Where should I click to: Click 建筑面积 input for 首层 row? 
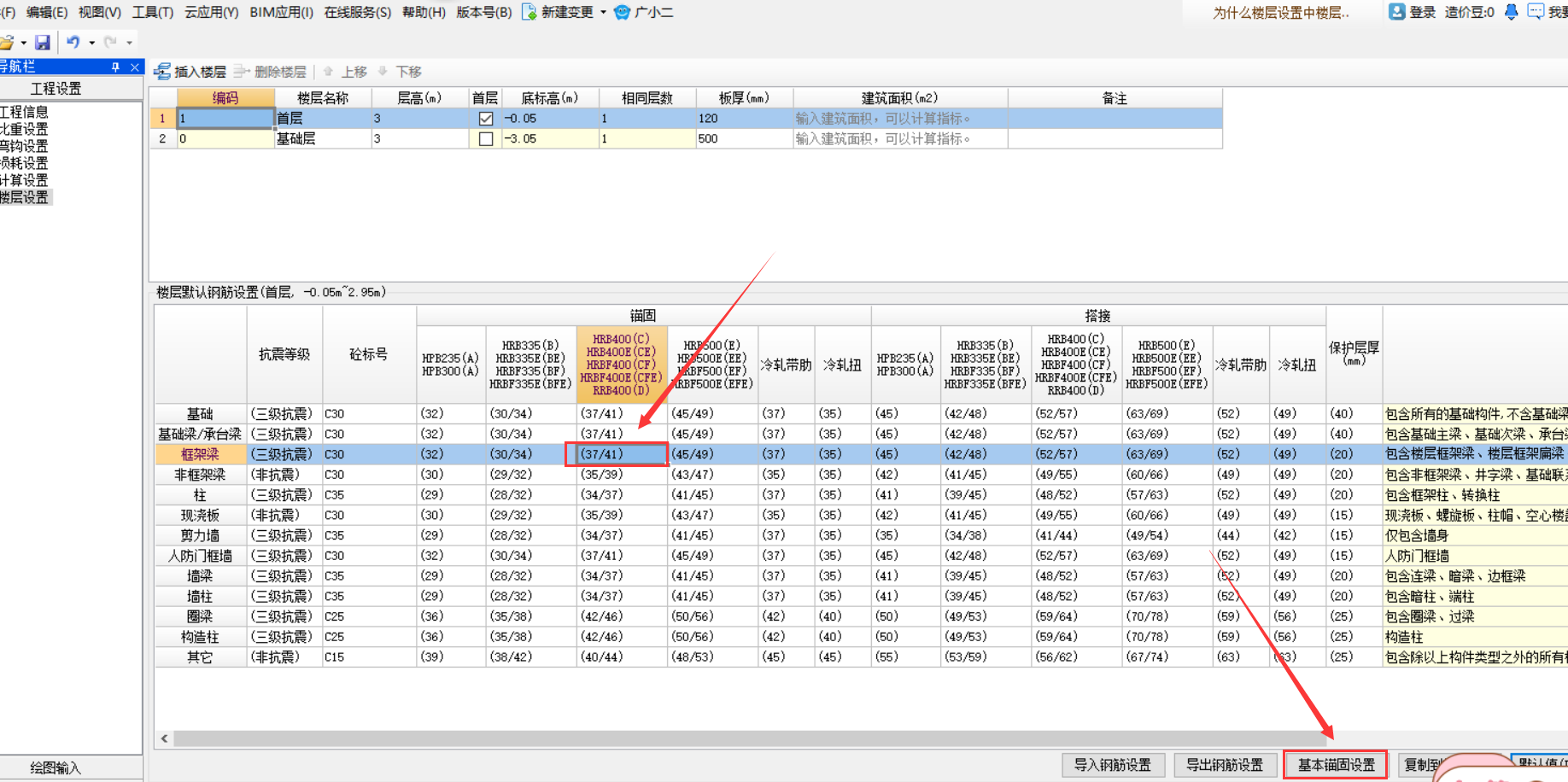[x=900, y=119]
